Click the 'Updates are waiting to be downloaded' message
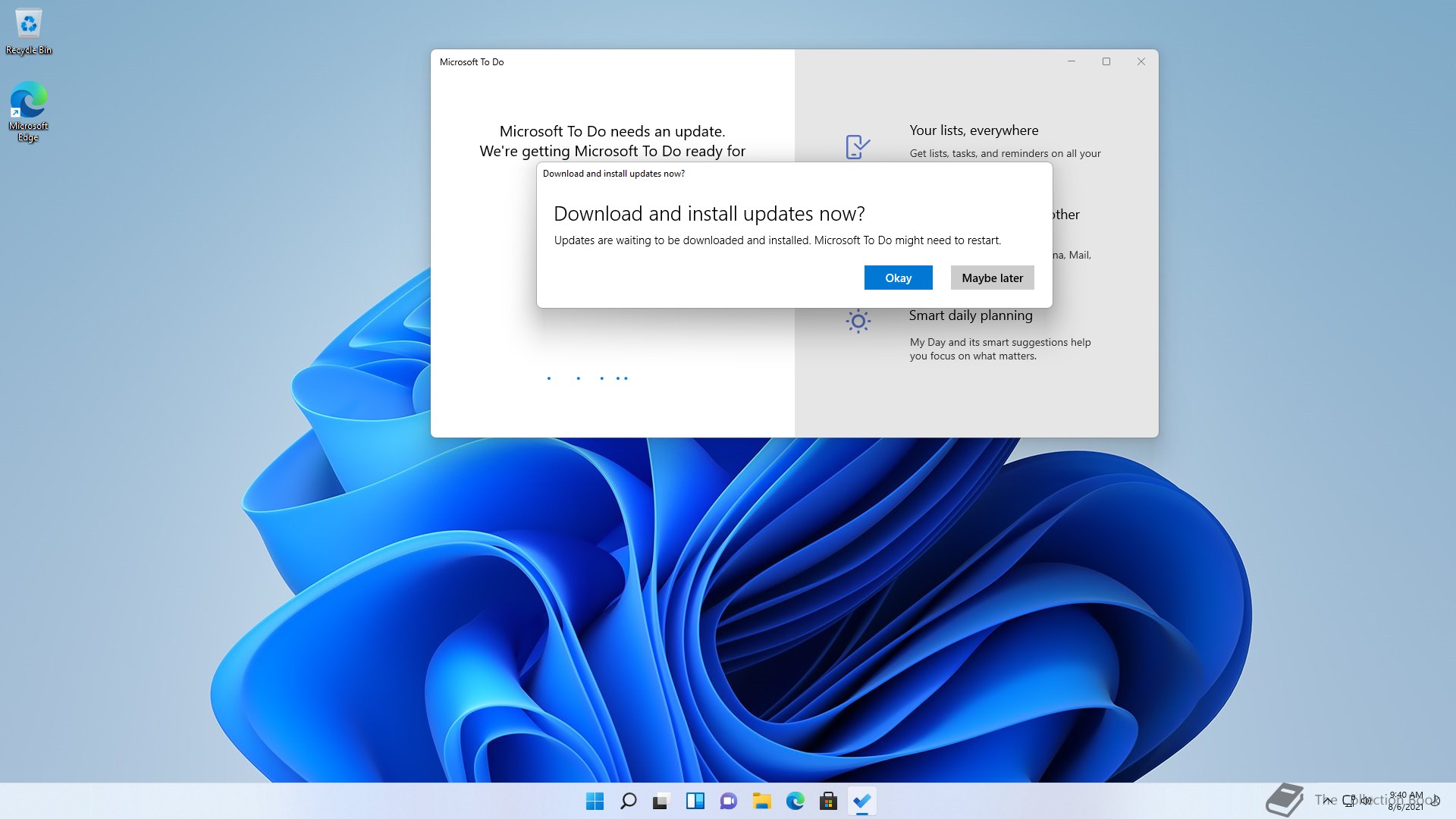 click(777, 240)
